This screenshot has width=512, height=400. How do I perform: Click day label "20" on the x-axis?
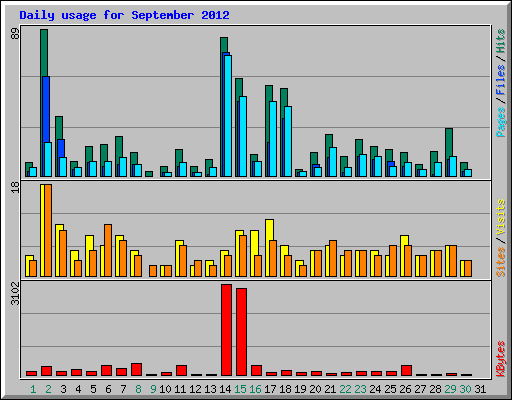coord(315,389)
